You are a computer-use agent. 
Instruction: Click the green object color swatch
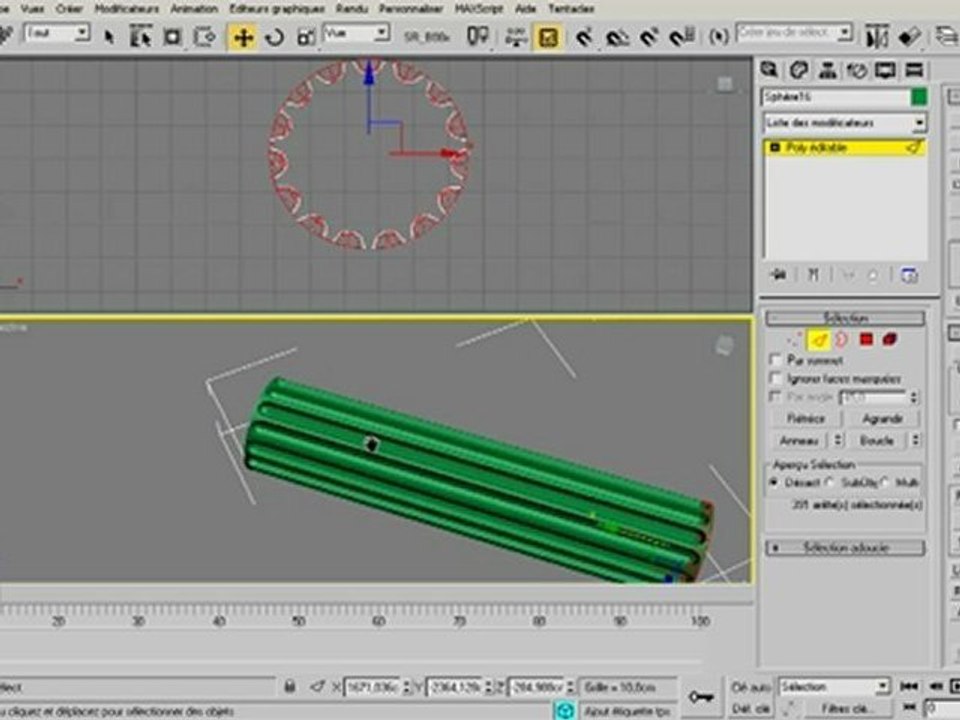[x=918, y=97]
